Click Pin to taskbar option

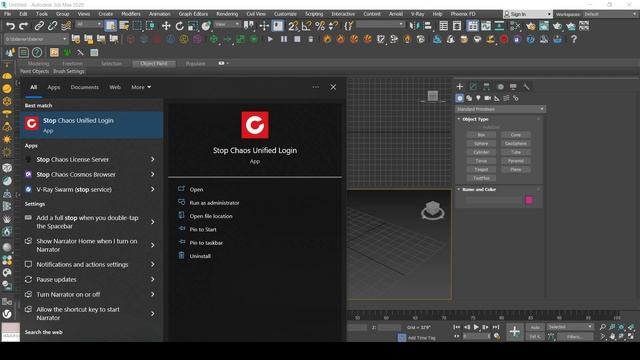(x=206, y=243)
